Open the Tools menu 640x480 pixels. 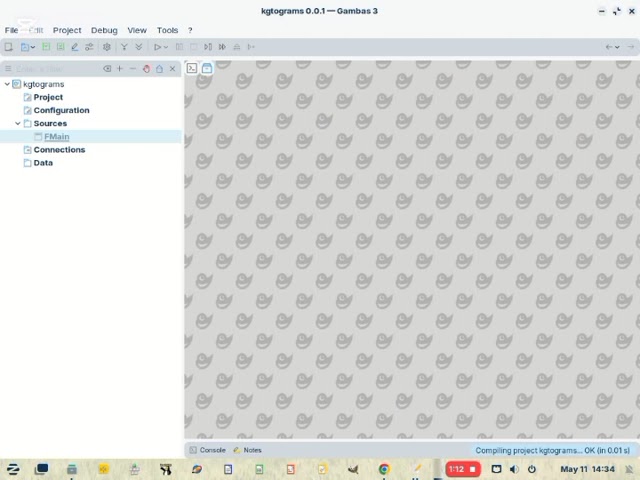[167, 30]
